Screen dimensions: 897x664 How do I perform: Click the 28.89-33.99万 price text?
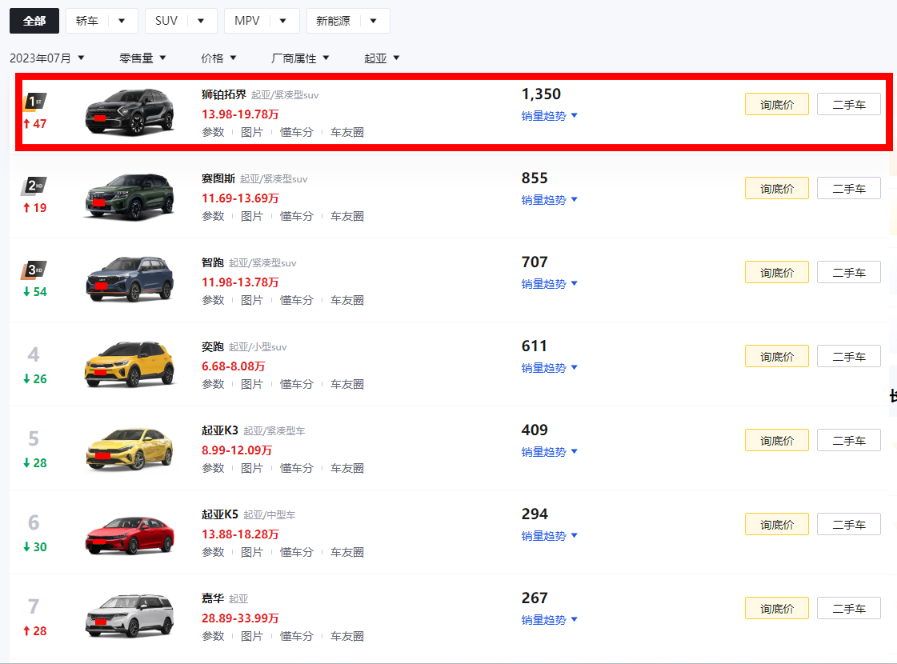(240, 619)
